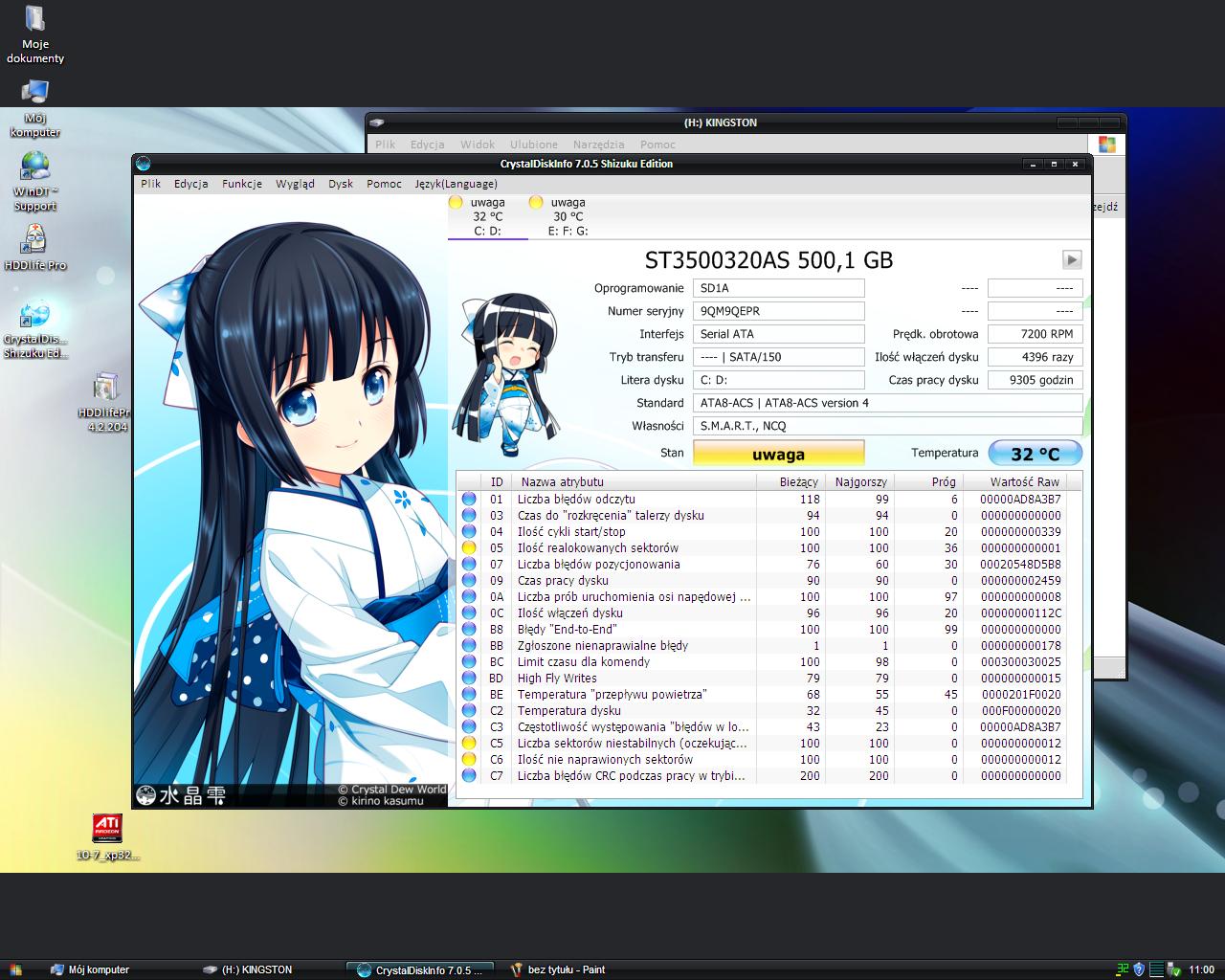Click the temperature 32 tray icon
Image resolution: width=1225 pixels, height=980 pixels.
click(x=1124, y=969)
